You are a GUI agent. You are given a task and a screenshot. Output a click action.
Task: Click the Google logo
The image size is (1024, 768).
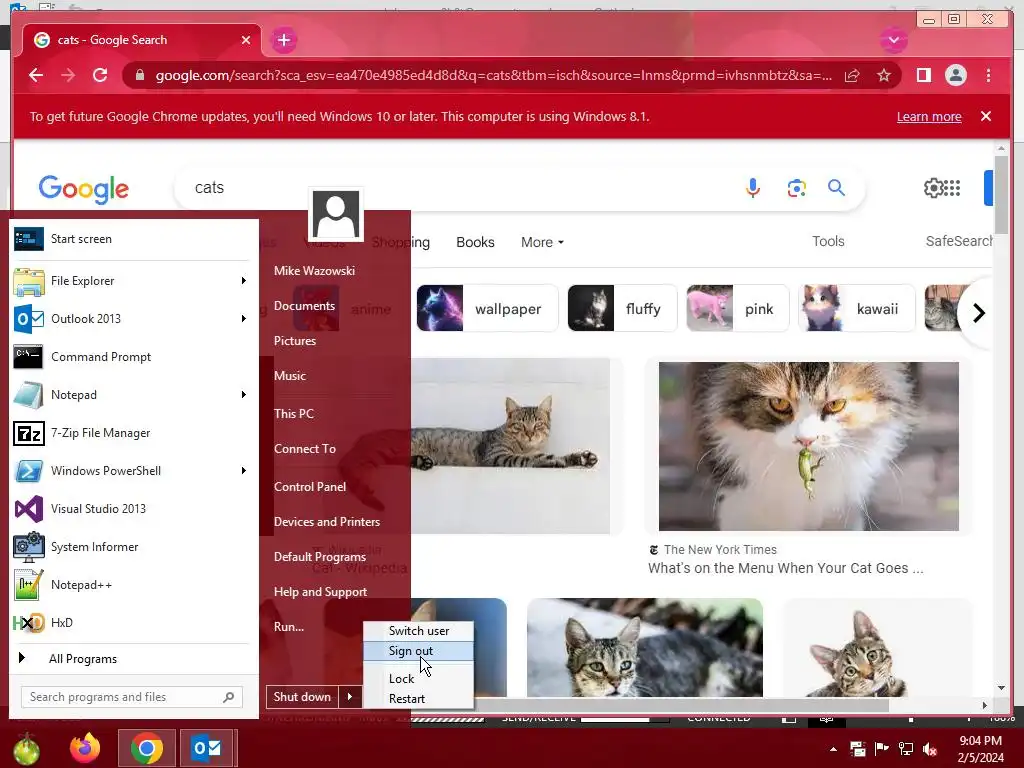(84, 189)
